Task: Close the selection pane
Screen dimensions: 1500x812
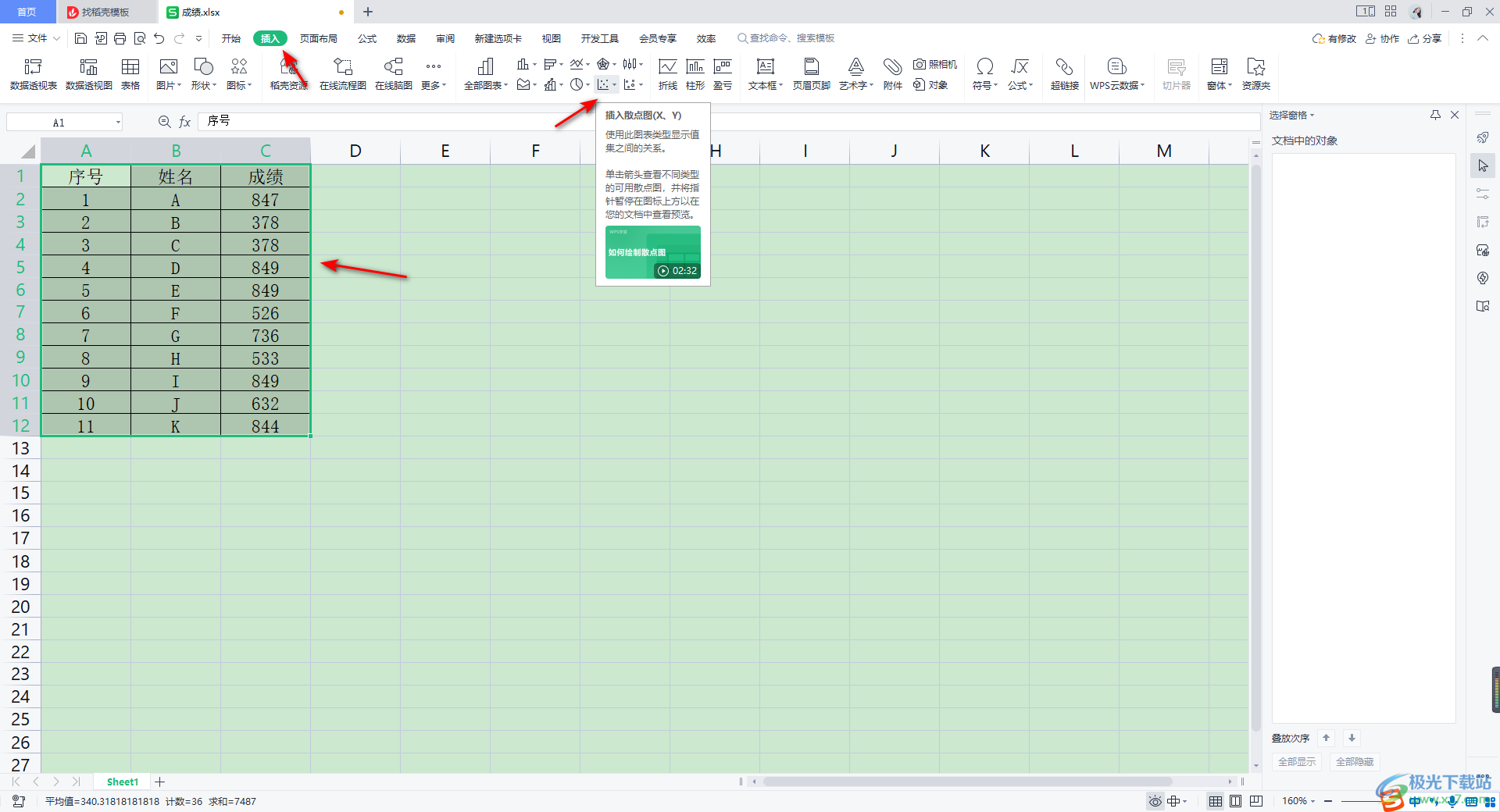Action: (1455, 115)
